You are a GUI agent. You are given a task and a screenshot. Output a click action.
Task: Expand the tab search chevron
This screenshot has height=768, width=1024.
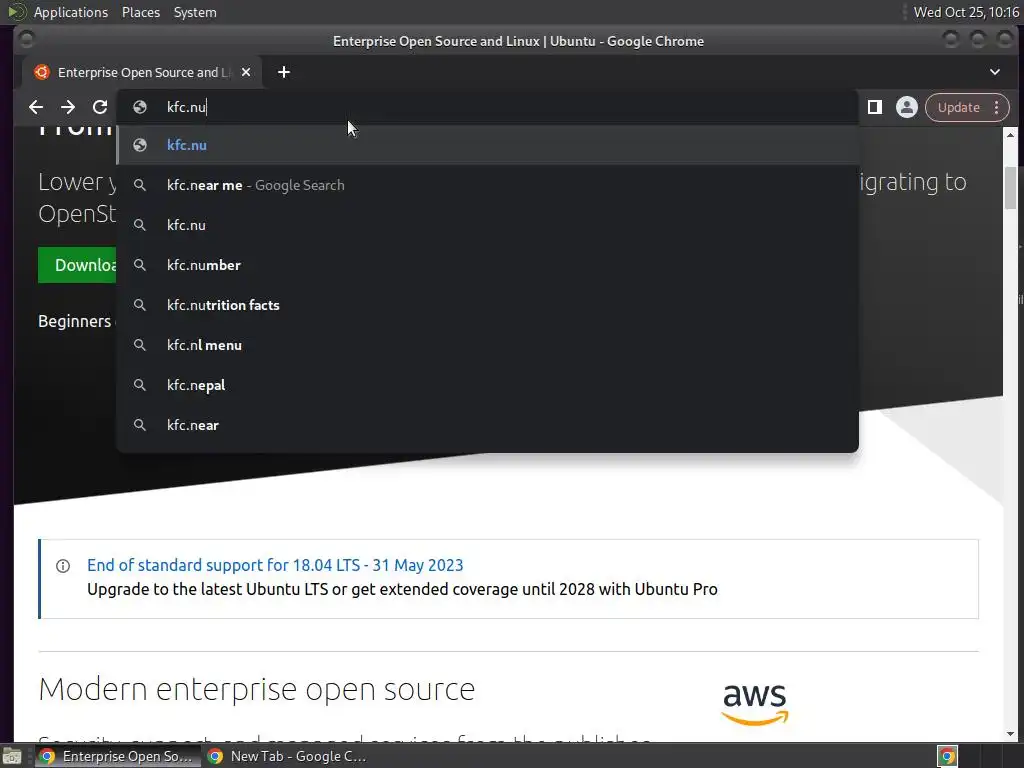(x=995, y=72)
